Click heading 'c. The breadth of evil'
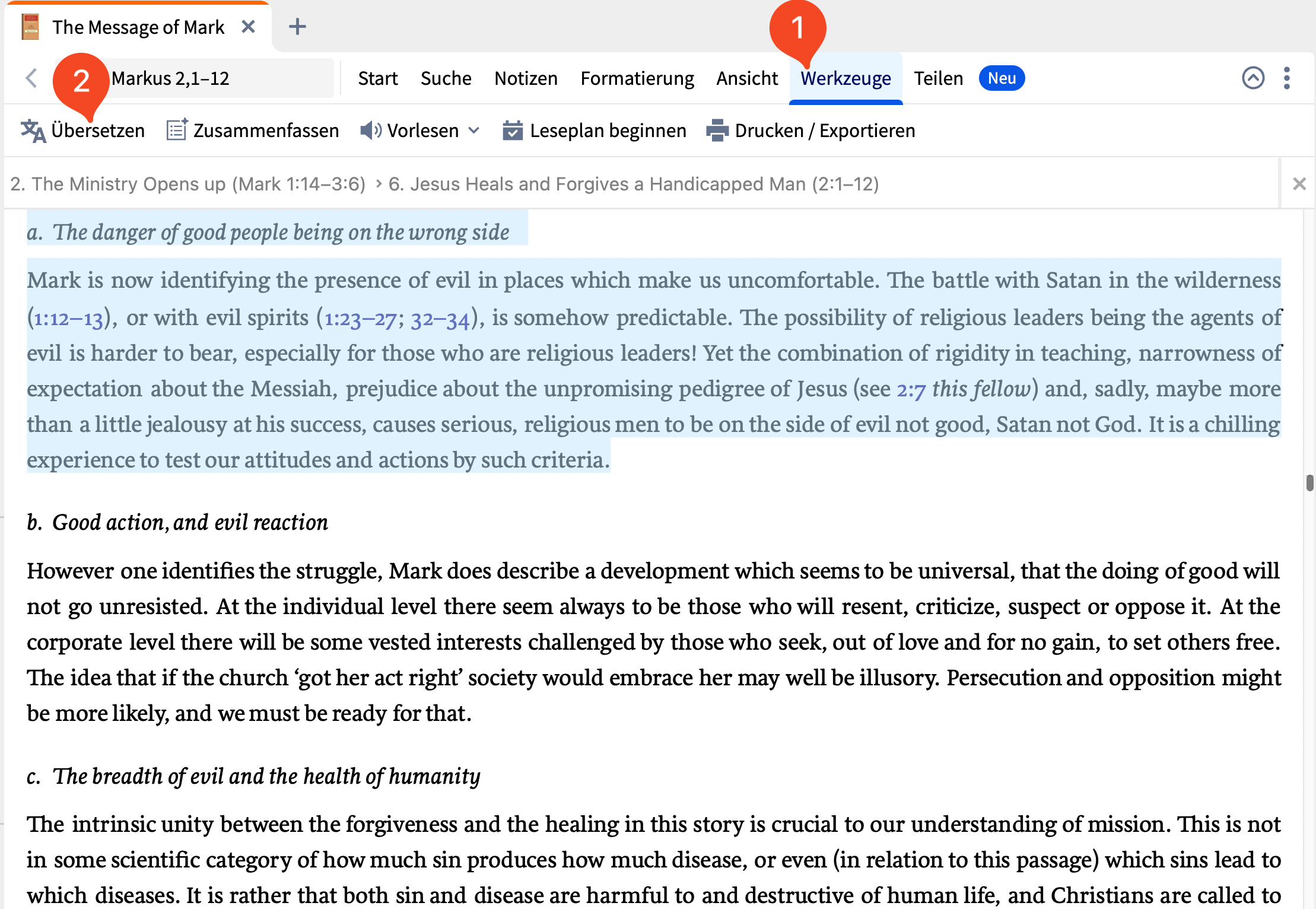Viewport: 1316px width, 909px height. tap(253, 776)
